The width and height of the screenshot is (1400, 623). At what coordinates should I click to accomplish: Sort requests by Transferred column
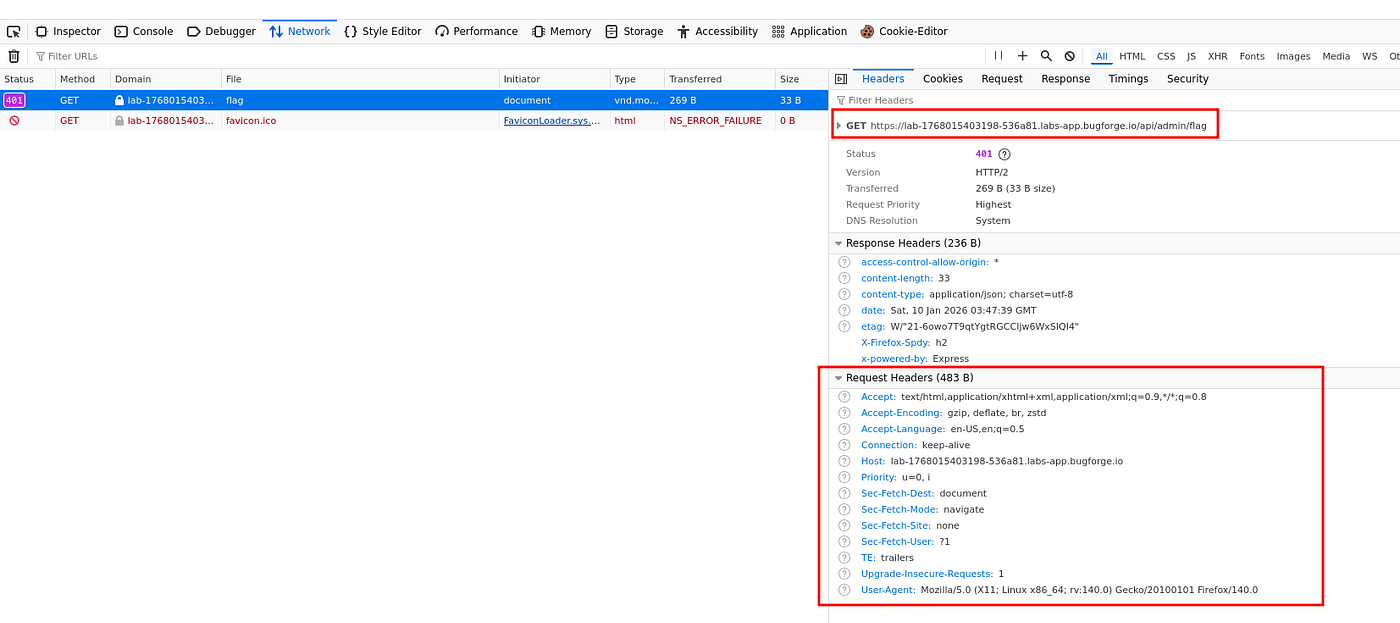719,79
